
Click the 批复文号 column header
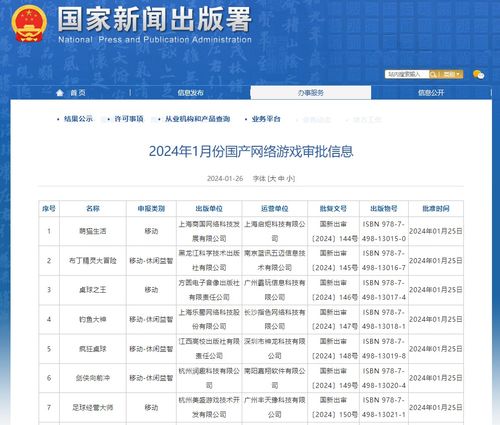click(333, 209)
